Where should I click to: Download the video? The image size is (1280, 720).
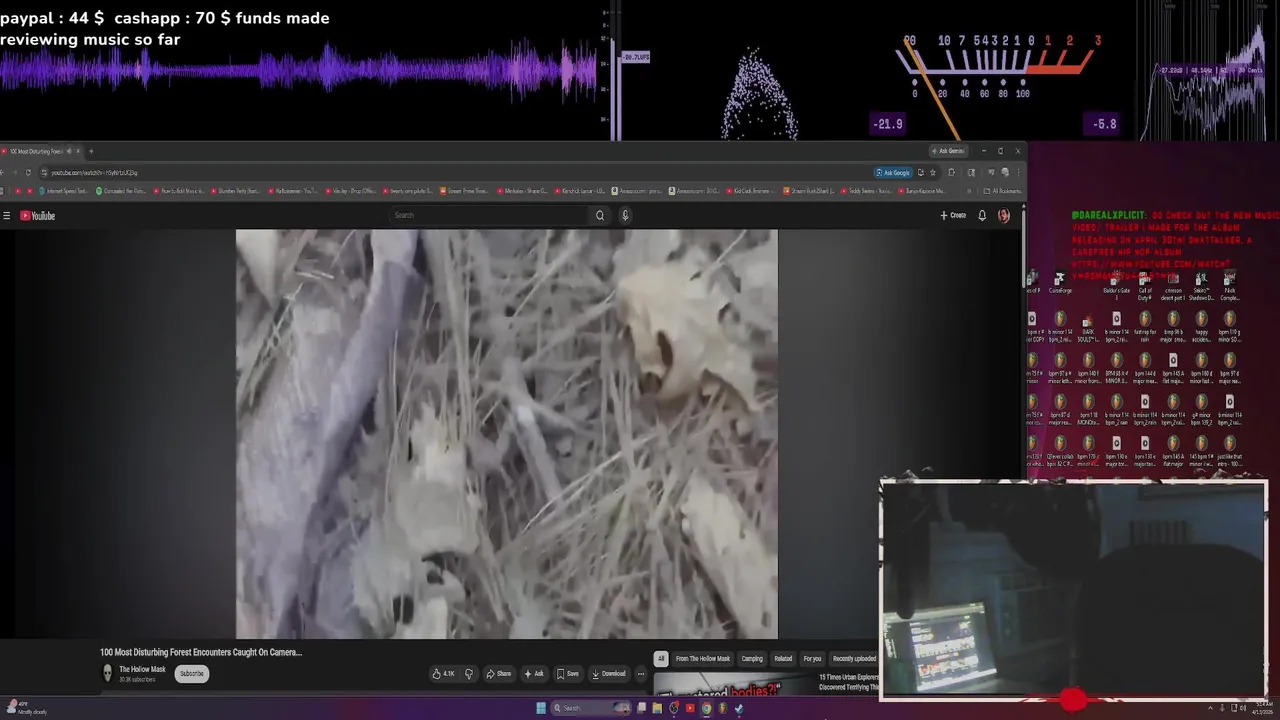pyautogui.click(x=608, y=674)
